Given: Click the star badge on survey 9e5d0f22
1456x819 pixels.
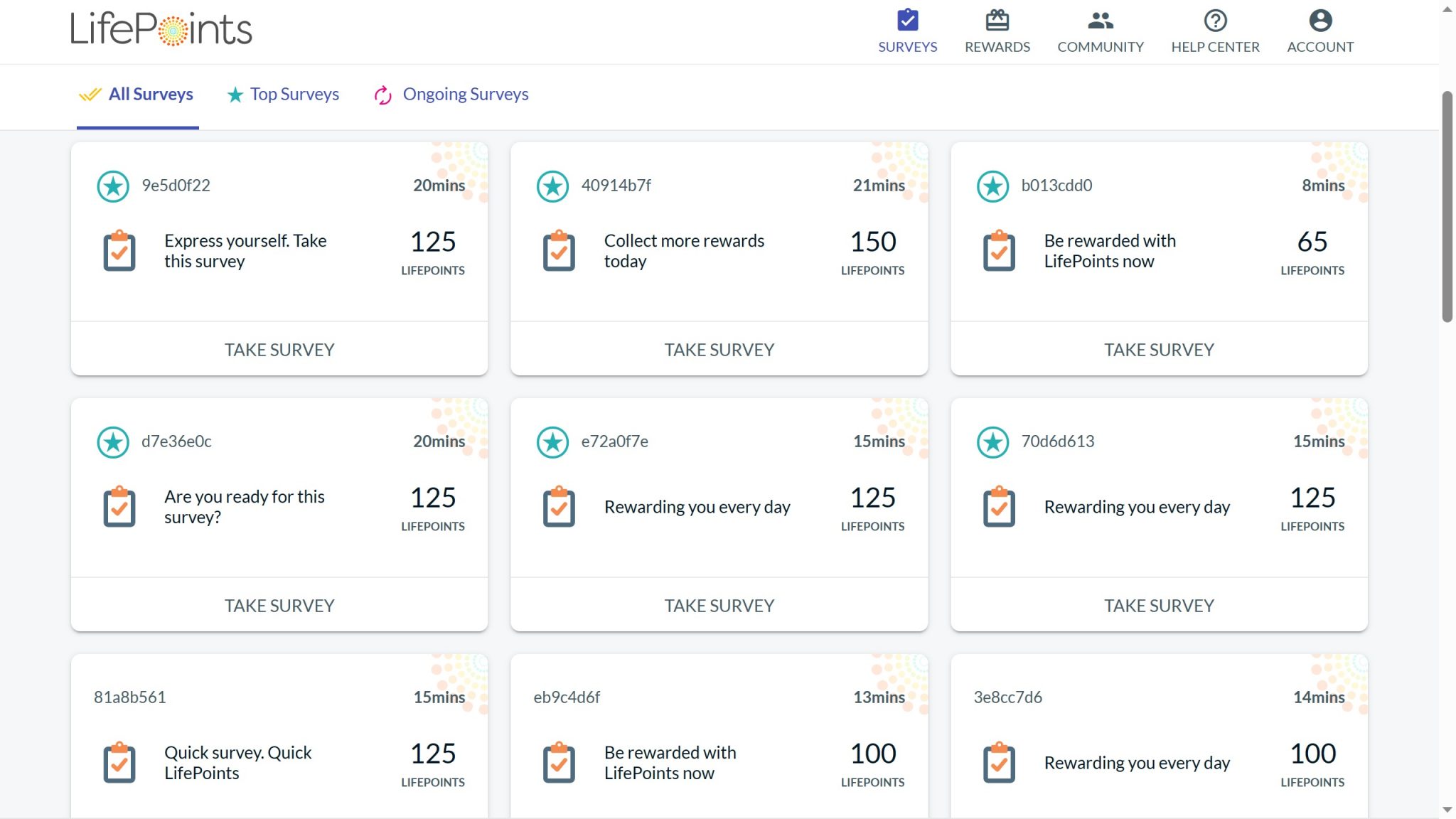Looking at the screenshot, I should click(113, 186).
